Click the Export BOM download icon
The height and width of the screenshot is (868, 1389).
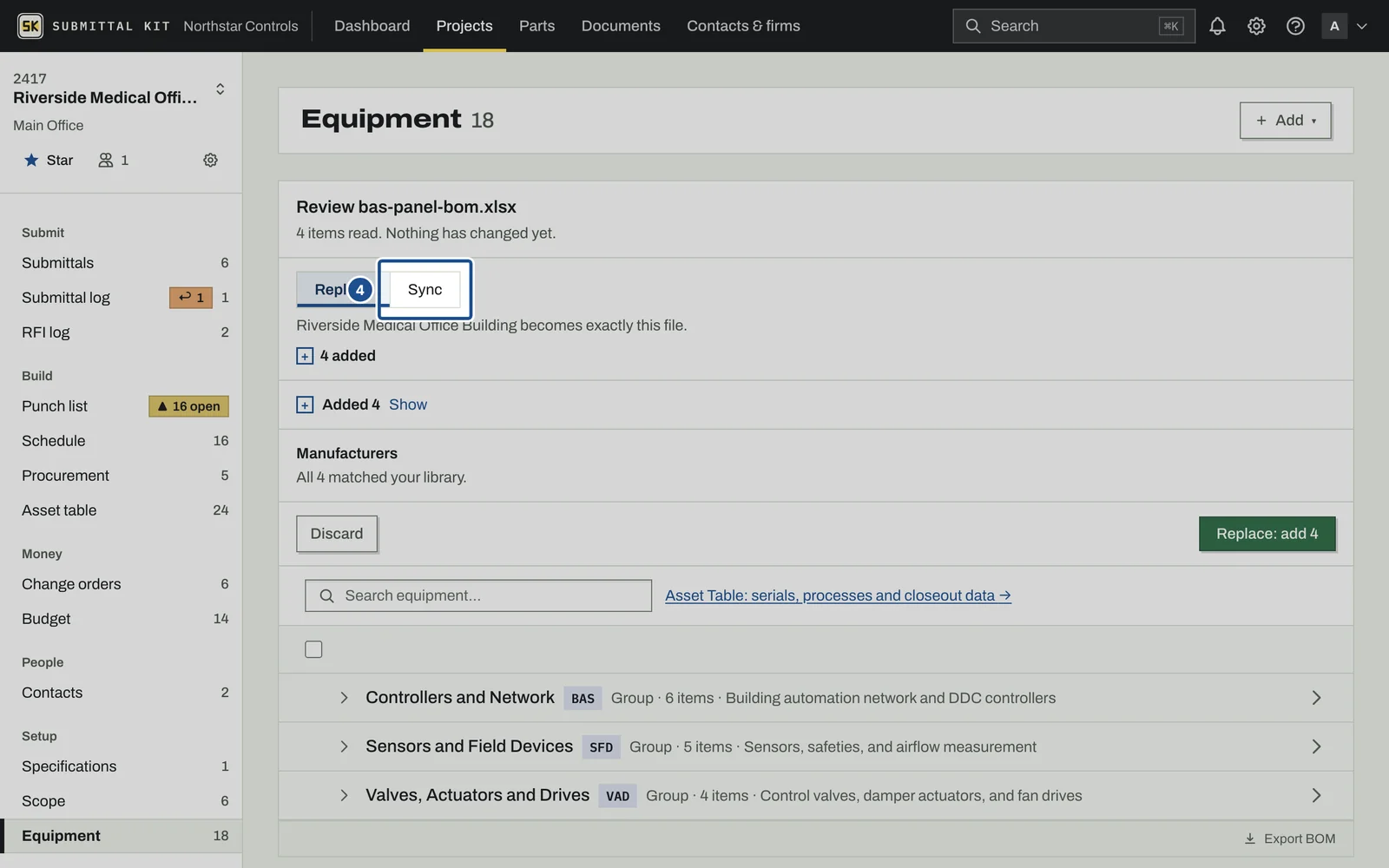(1250, 838)
